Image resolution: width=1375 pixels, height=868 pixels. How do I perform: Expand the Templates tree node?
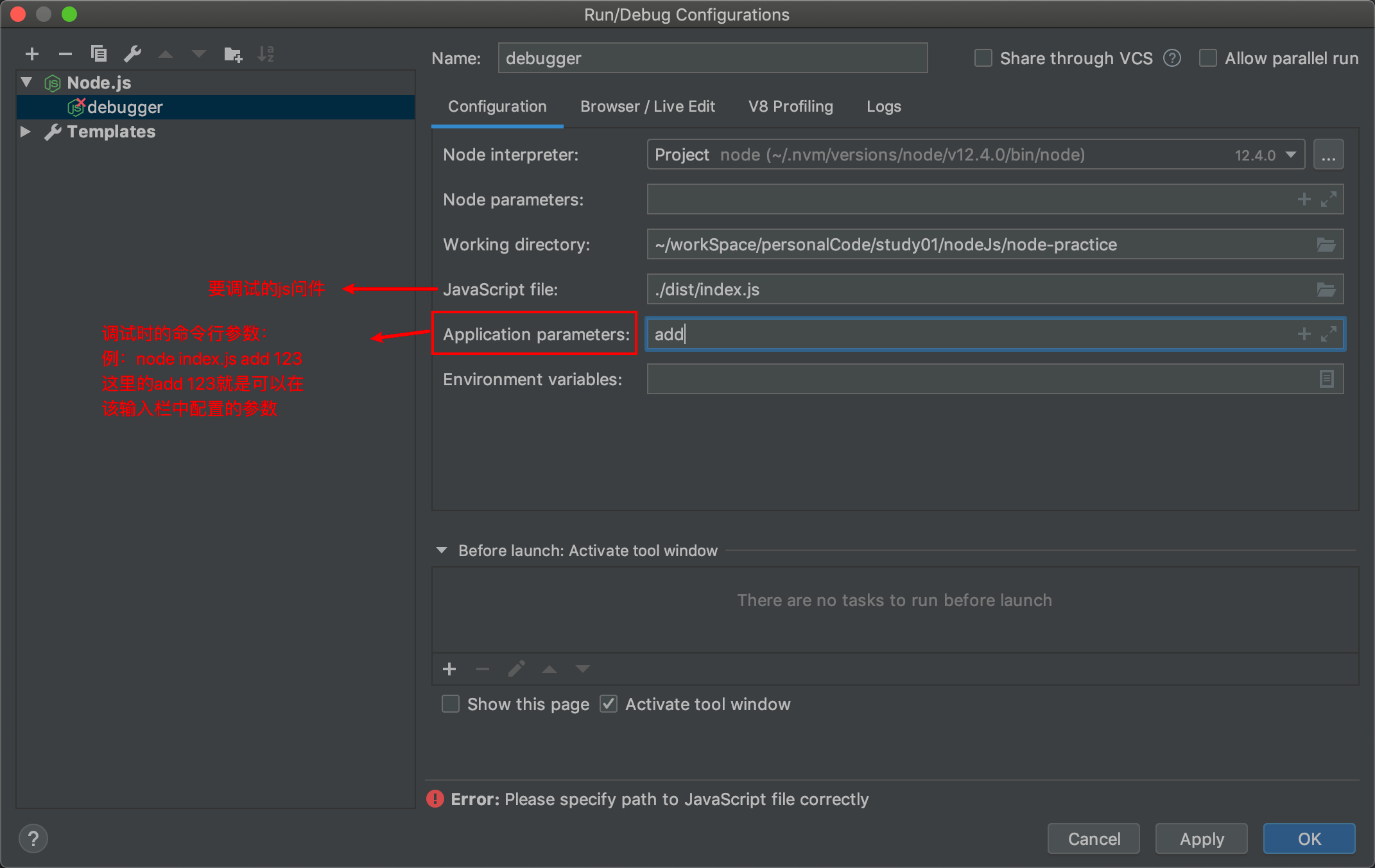26,132
